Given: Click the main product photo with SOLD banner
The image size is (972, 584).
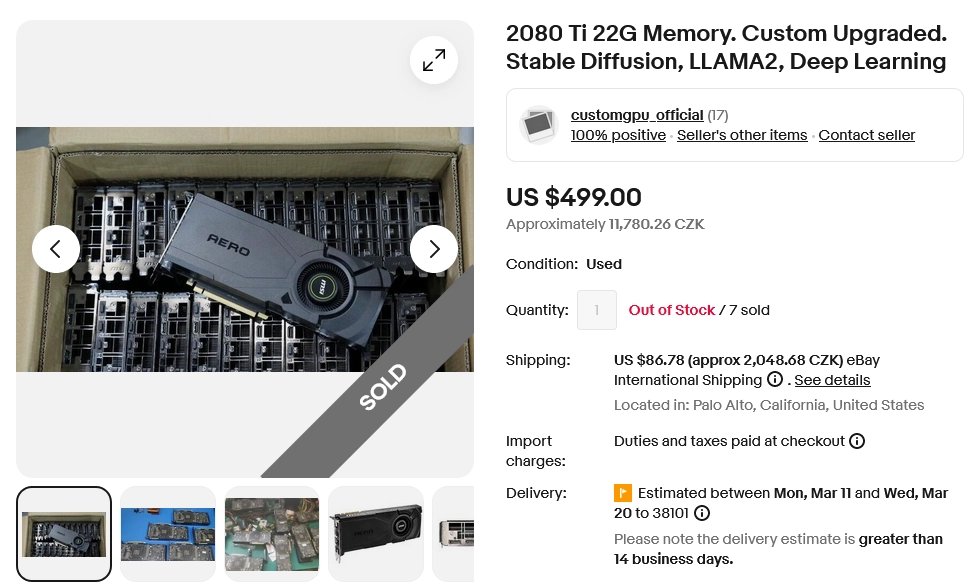Looking at the screenshot, I should click(245, 250).
